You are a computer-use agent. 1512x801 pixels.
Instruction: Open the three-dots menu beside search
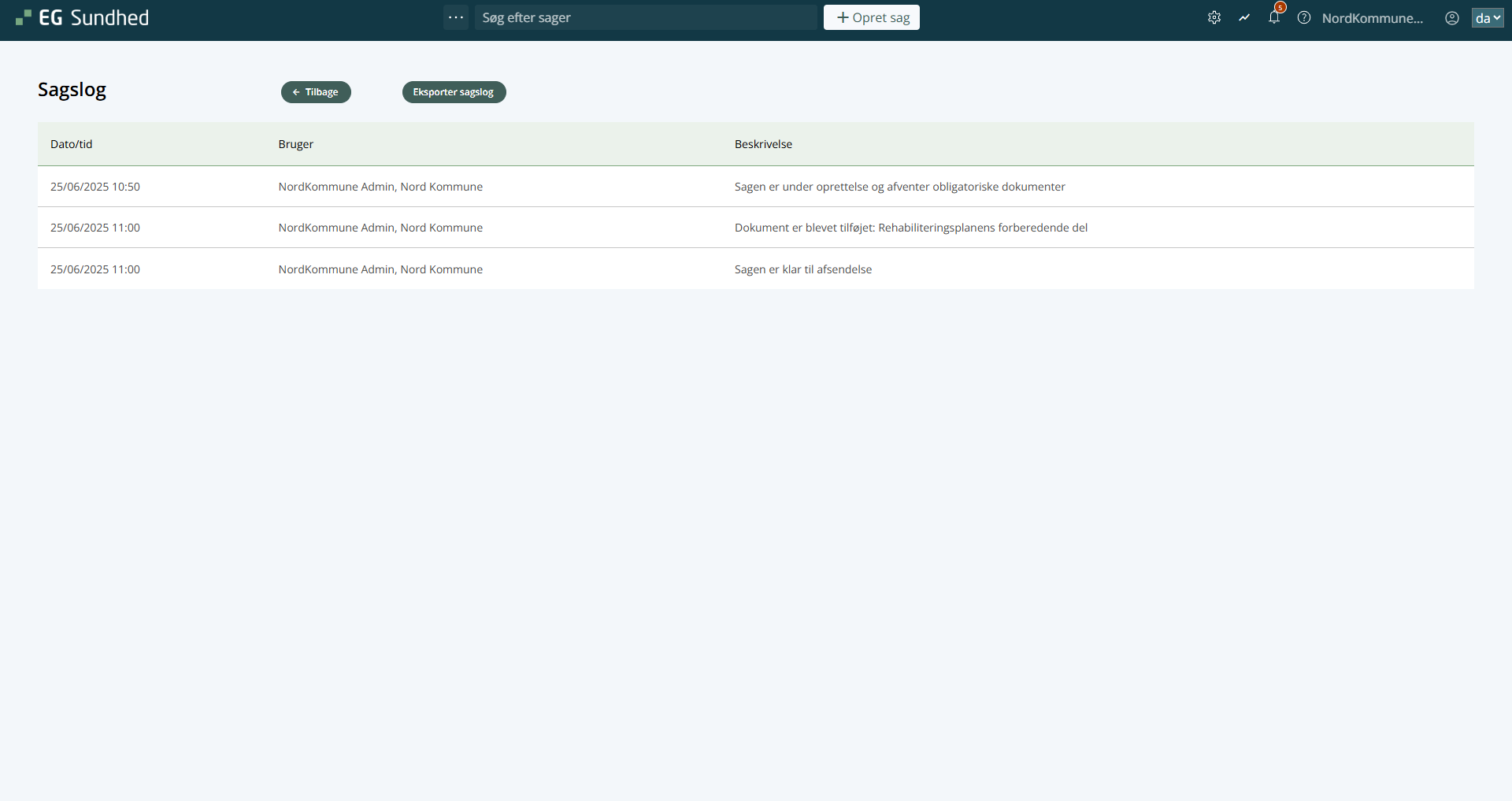(x=456, y=17)
